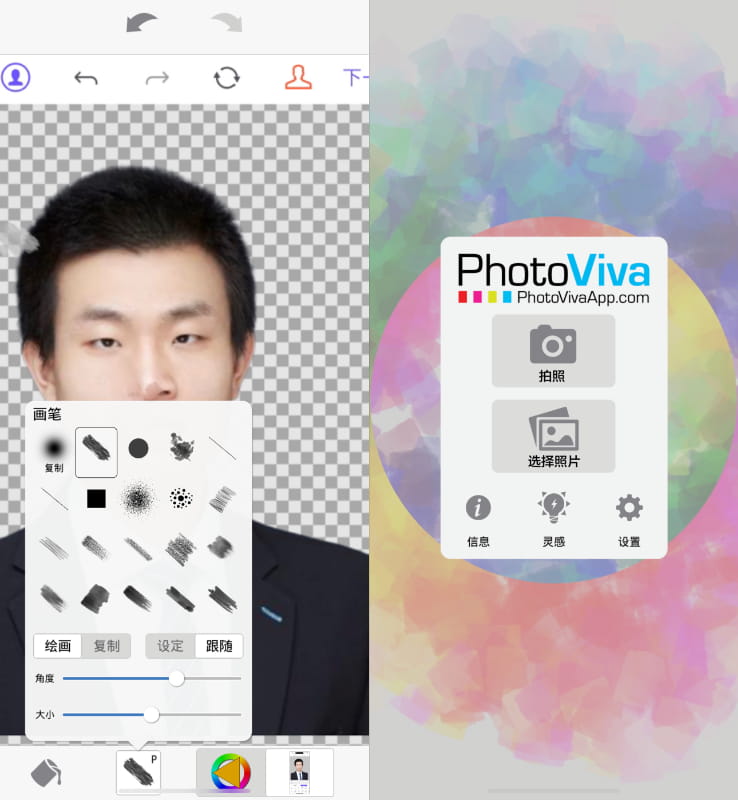Viewport: 738px width, 800px height.
Task: Switch brush mode to 复制
Action: coord(106,646)
